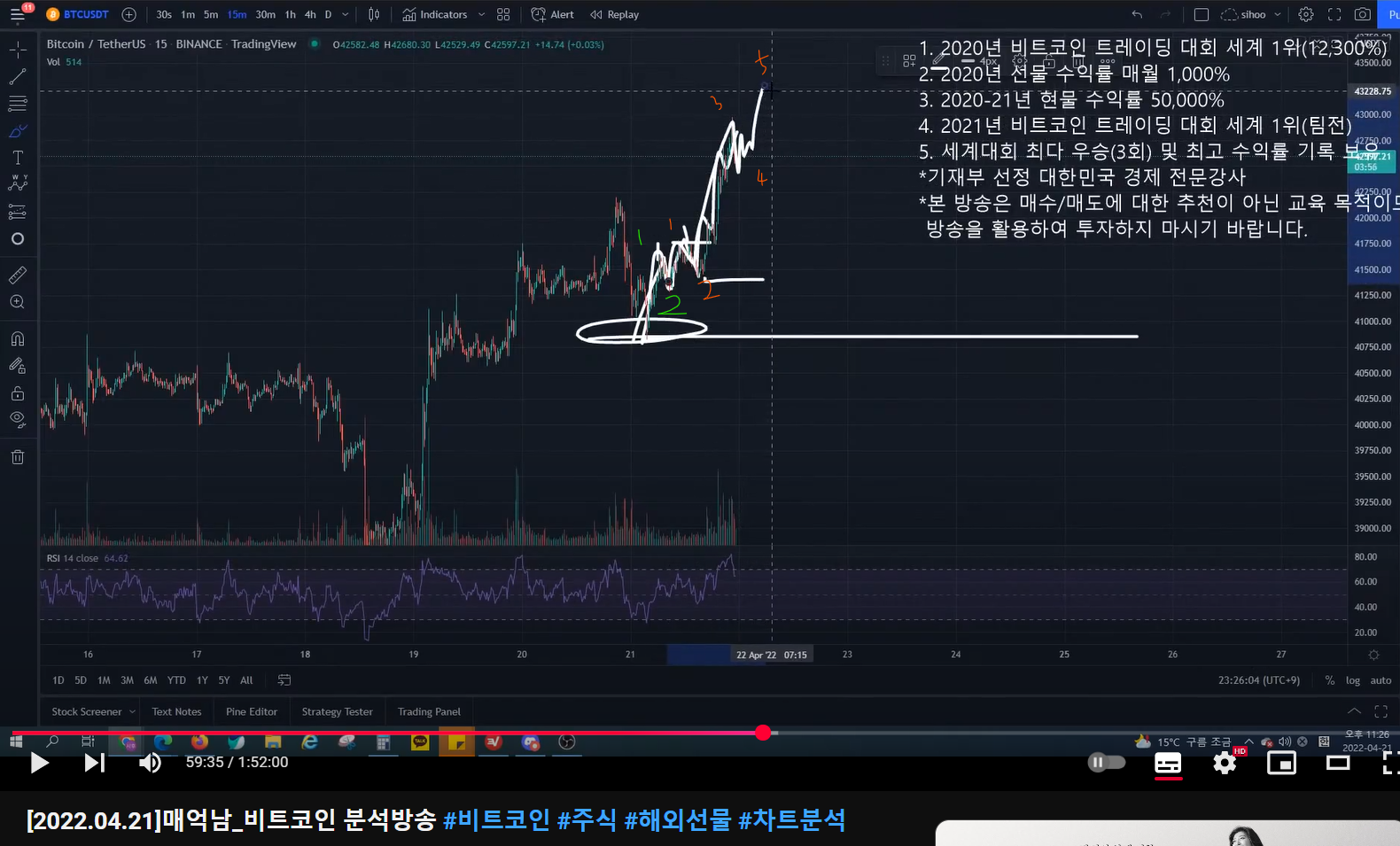
Task: Select the ruler measure tool
Action: tap(18, 276)
